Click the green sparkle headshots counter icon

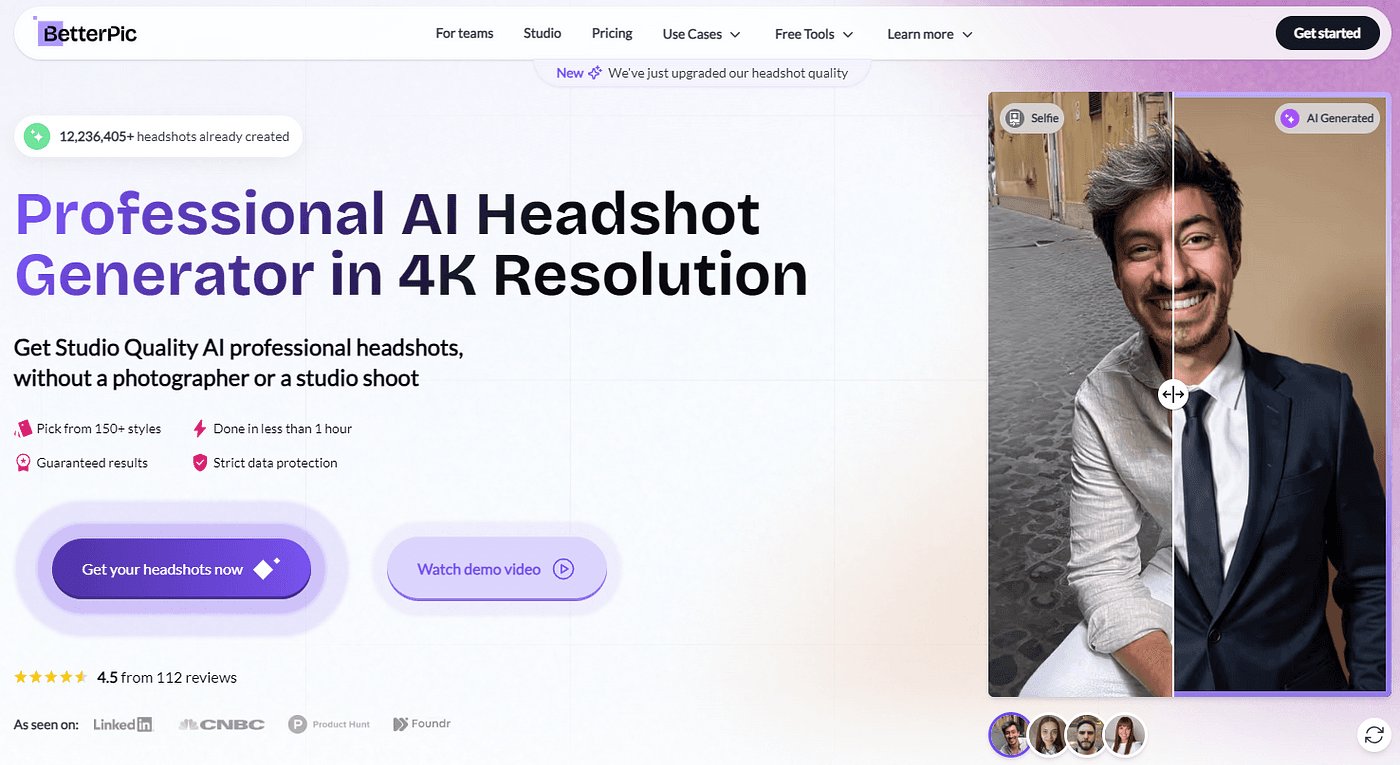[37, 136]
